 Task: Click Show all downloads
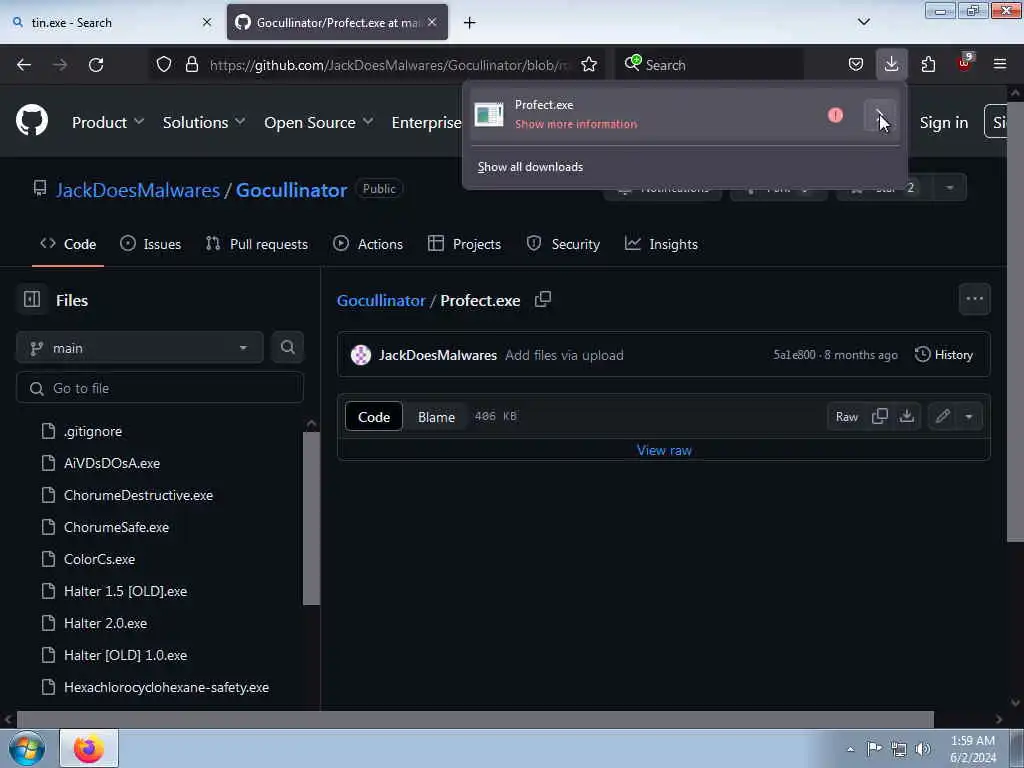(x=530, y=167)
